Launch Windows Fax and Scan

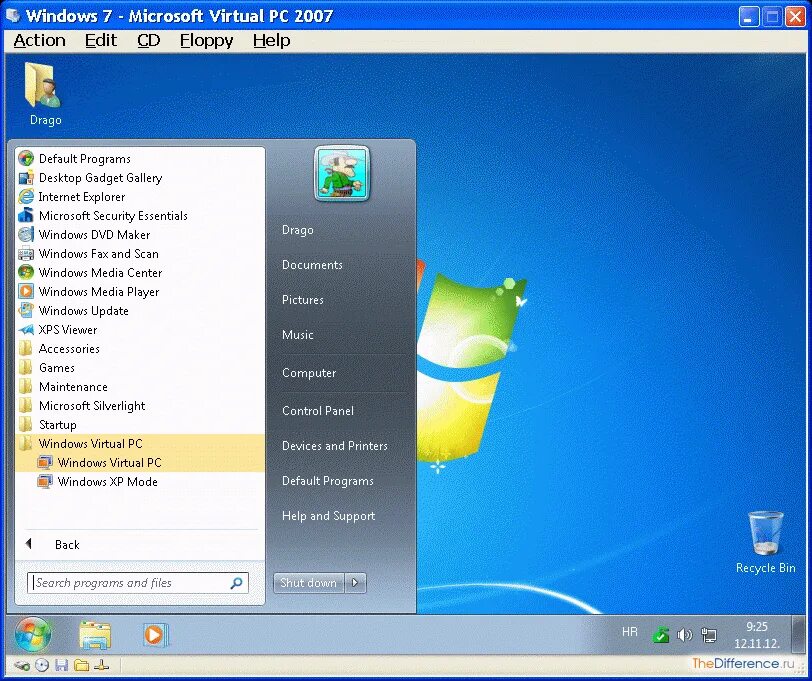click(x=140, y=254)
